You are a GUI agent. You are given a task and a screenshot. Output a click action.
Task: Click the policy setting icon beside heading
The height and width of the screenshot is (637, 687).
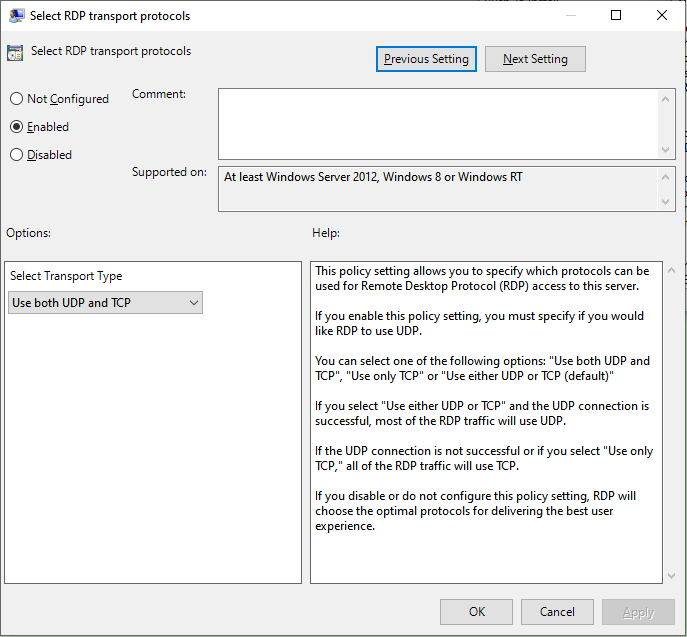tap(15, 53)
